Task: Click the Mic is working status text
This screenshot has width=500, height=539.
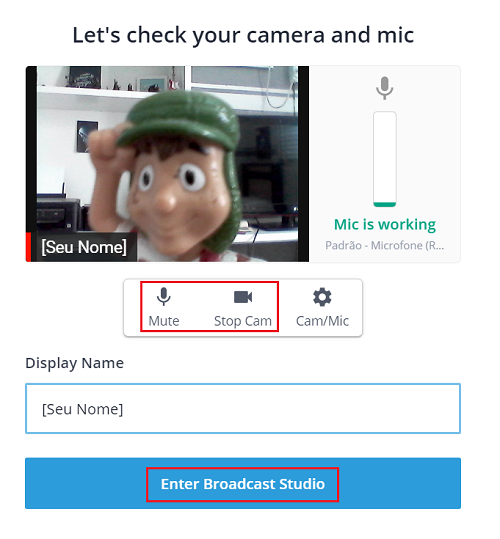Action: [x=385, y=224]
